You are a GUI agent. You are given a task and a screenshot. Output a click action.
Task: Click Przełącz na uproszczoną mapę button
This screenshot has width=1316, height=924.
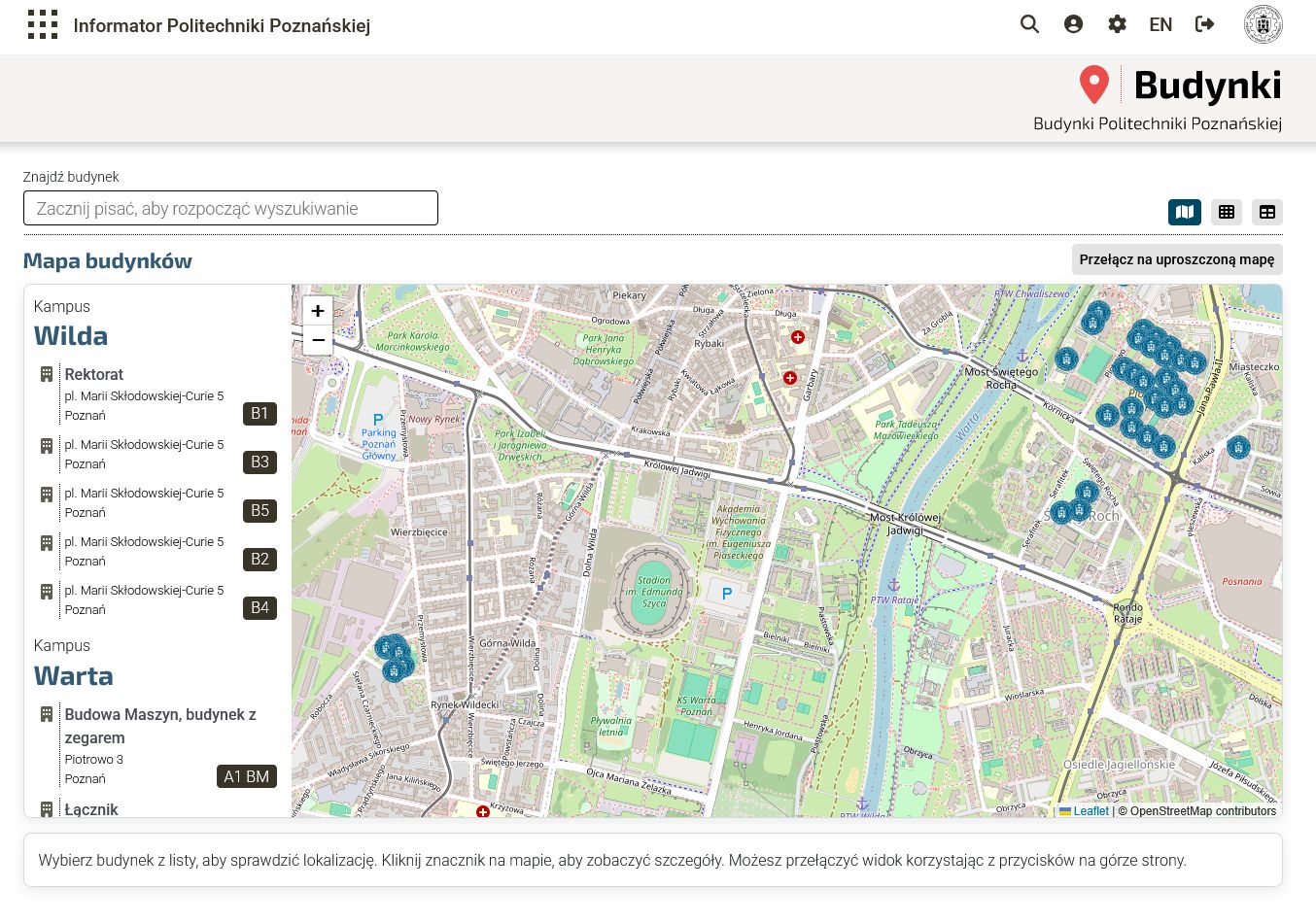click(1176, 259)
